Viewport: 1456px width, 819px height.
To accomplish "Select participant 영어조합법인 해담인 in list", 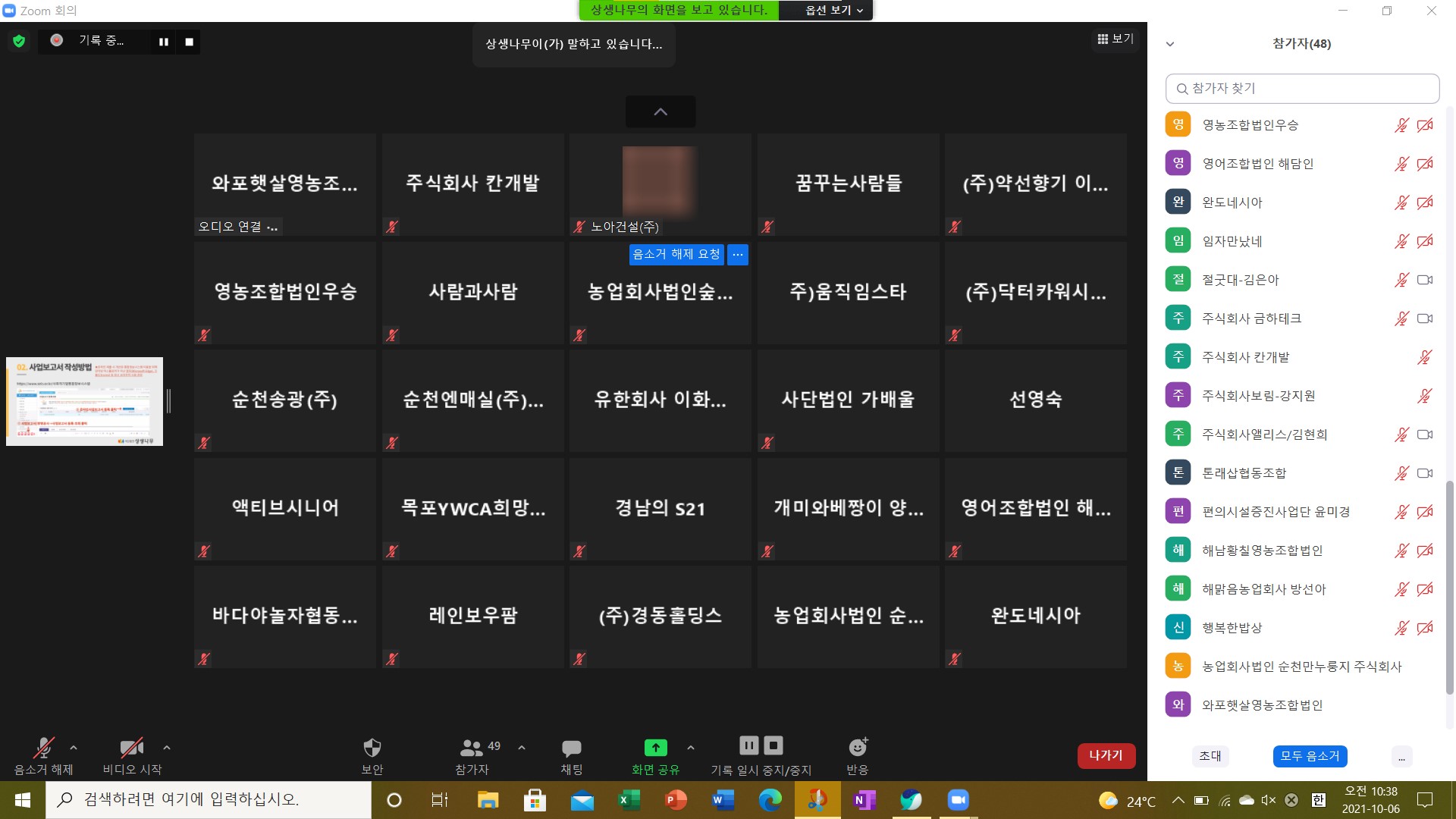I will coord(1302,164).
